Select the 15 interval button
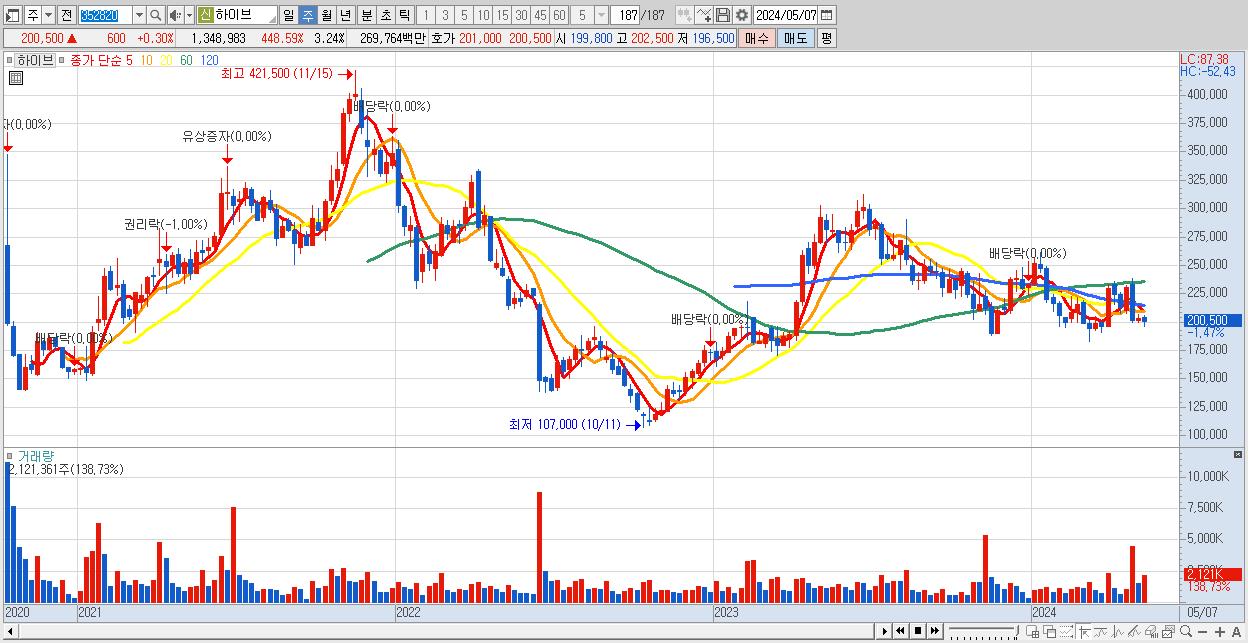 [x=502, y=15]
